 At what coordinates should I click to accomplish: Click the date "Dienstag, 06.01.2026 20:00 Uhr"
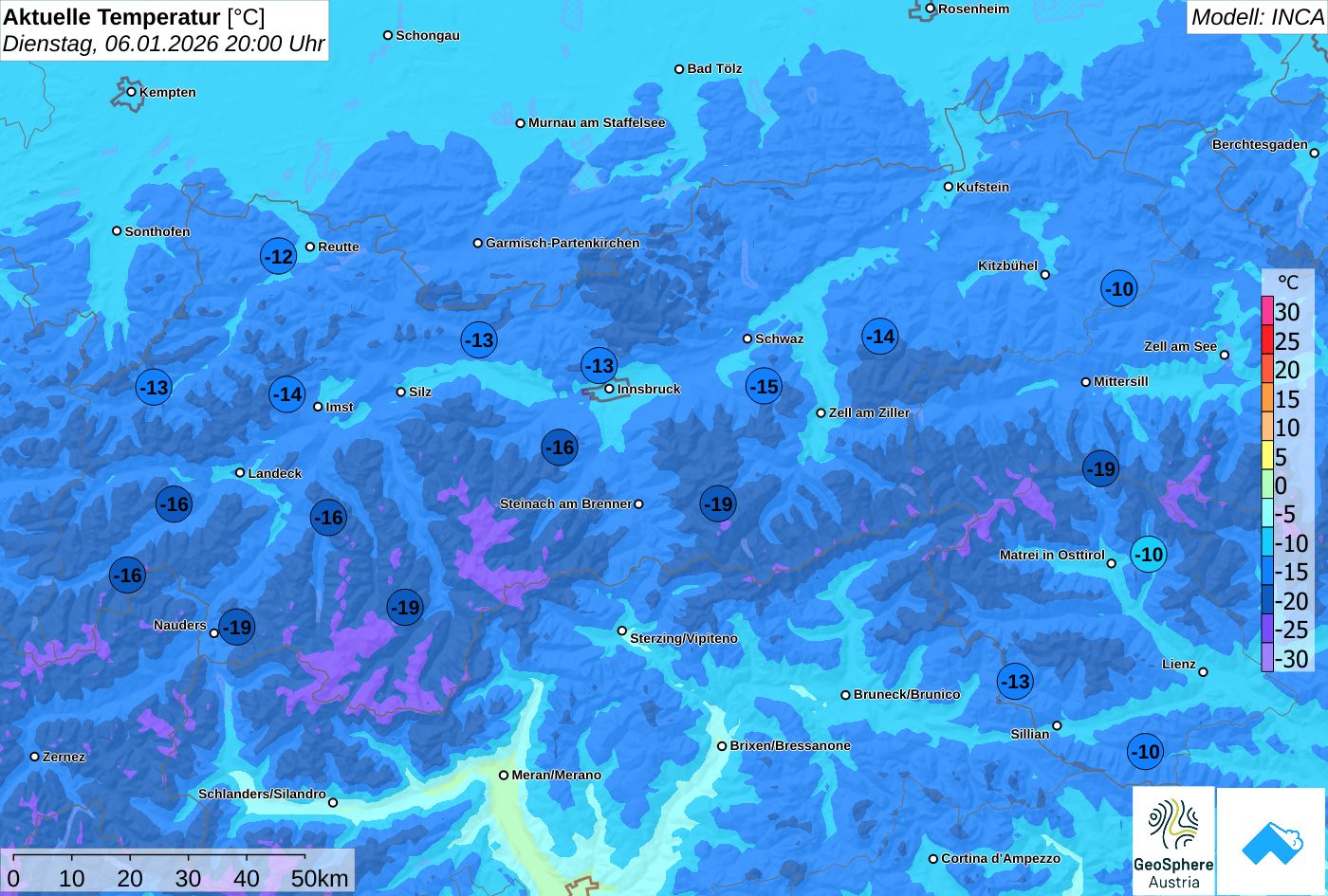point(164,44)
